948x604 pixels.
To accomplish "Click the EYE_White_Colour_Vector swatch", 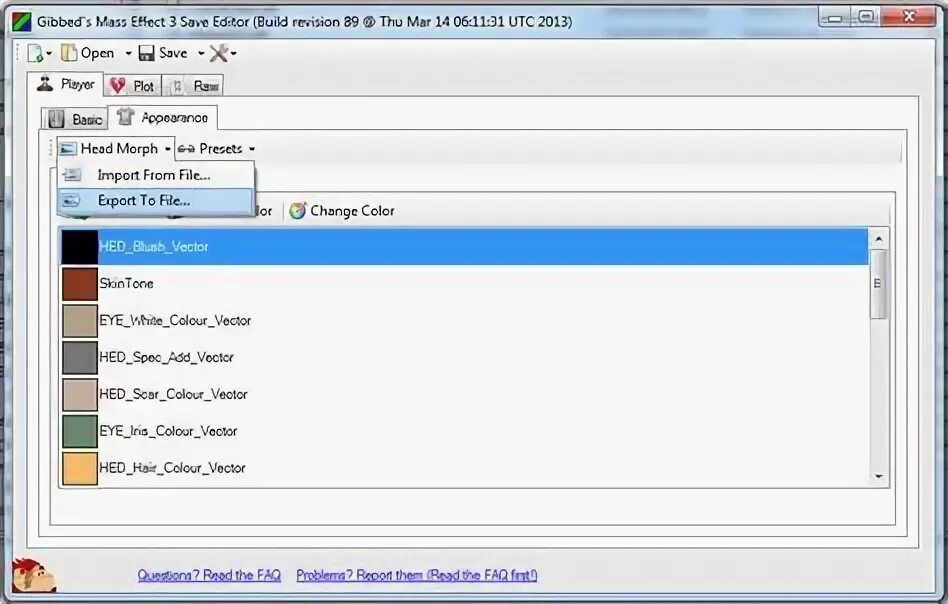I will point(80,320).
